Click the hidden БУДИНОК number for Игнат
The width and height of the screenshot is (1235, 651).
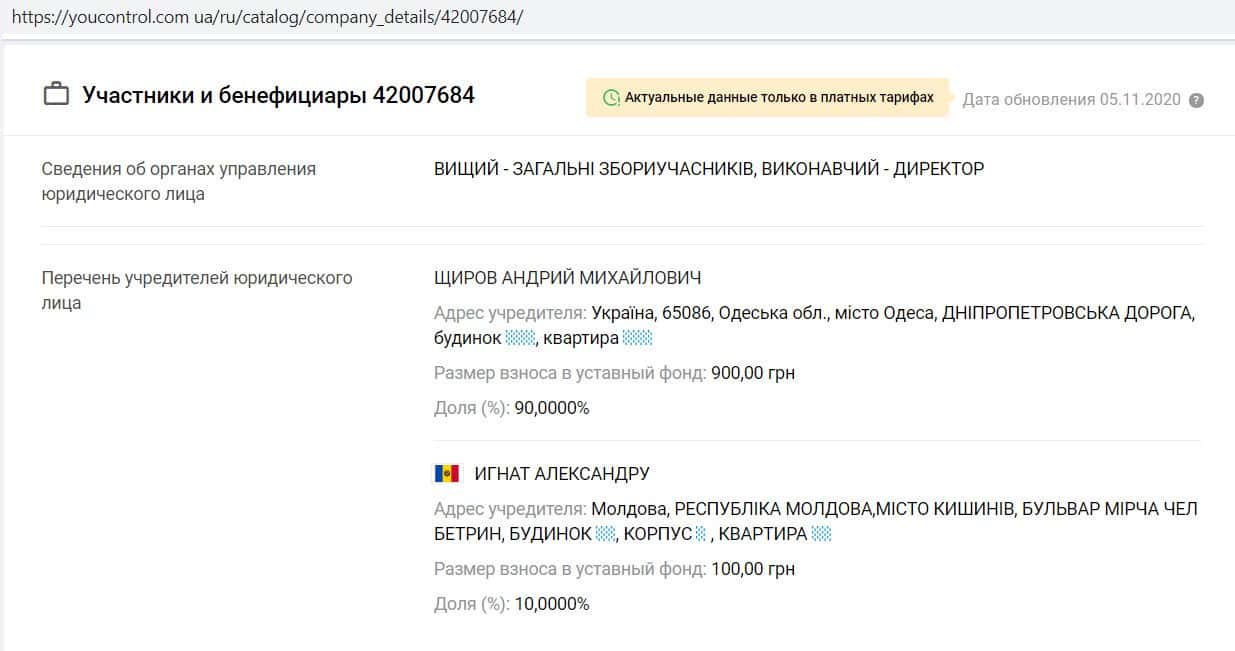coord(605,534)
